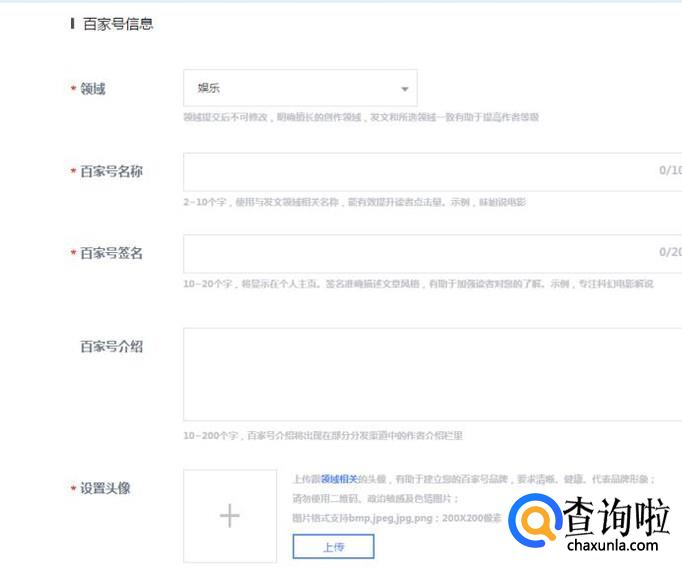The height and width of the screenshot is (576, 682).
Task: Click the 0/20 character counter
Action: [669, 252]
